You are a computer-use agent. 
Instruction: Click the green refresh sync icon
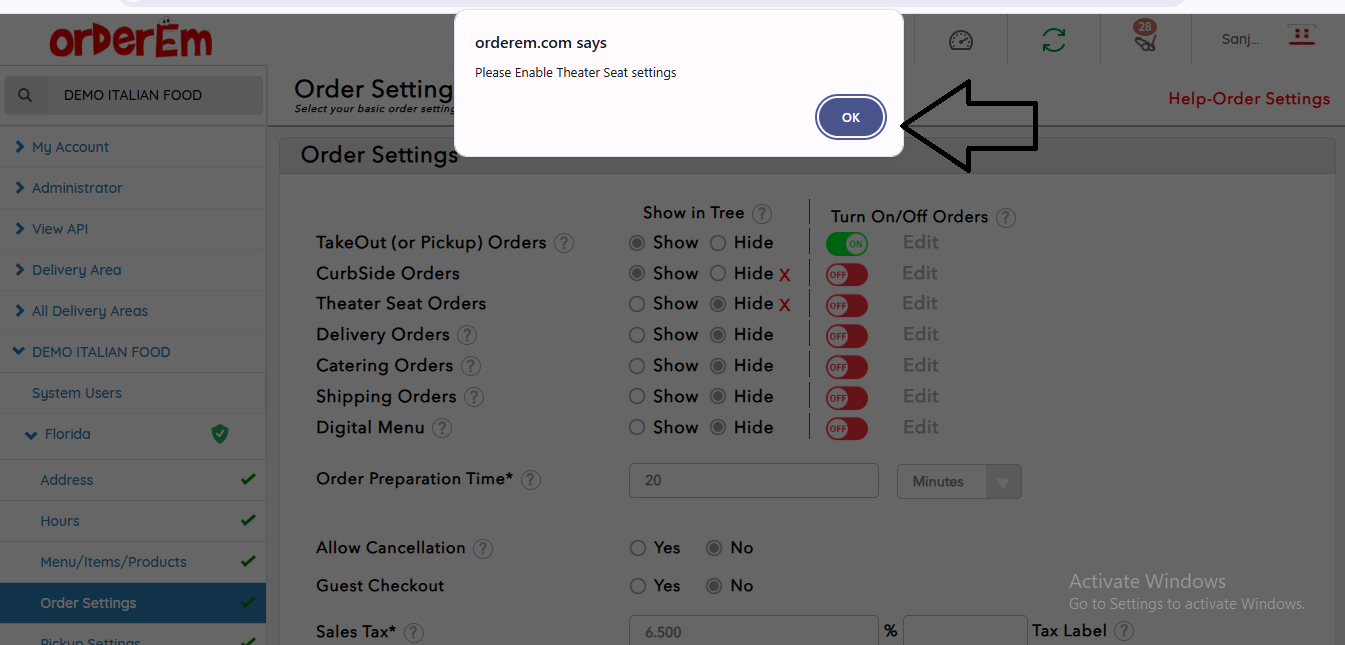[x=1053, y=40]
